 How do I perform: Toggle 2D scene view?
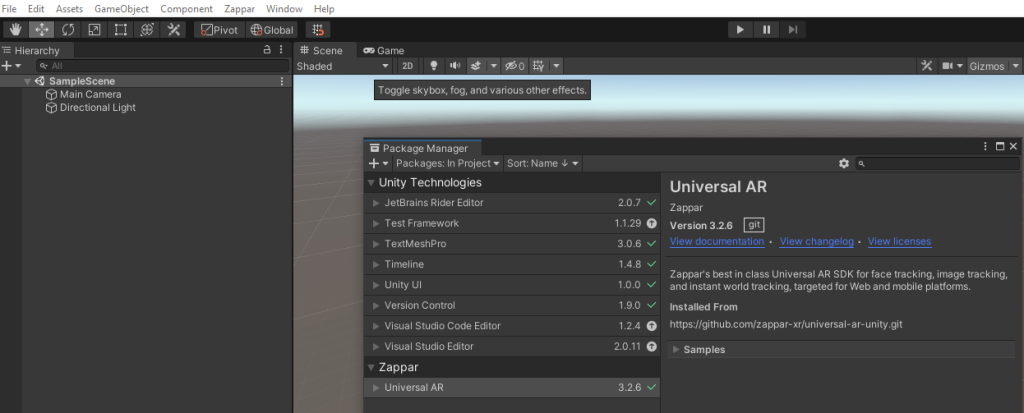[408, 66]
